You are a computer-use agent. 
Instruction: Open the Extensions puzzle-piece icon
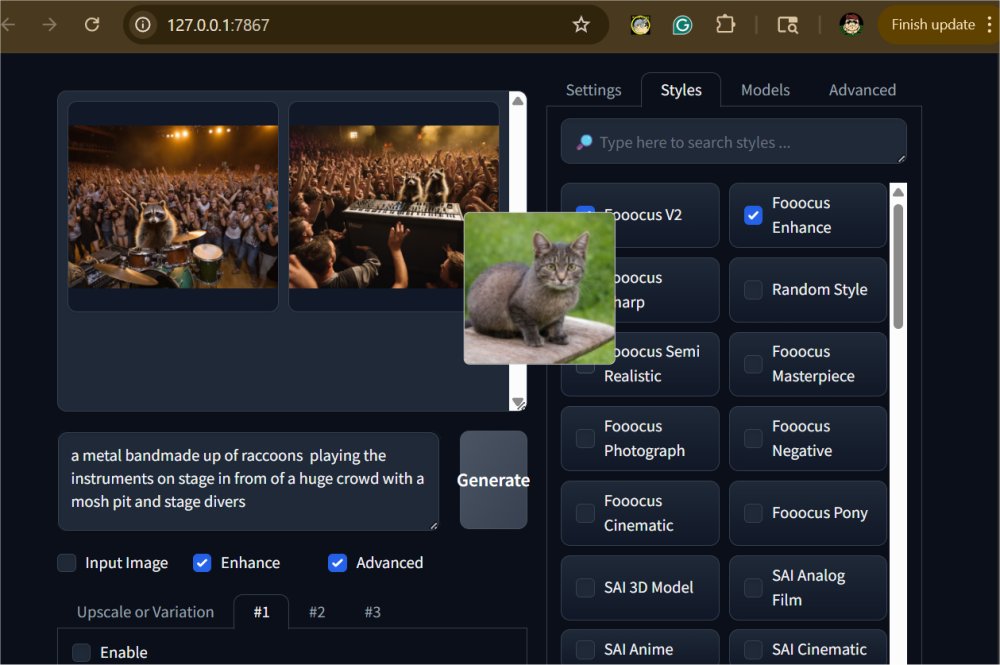(725, 25)
